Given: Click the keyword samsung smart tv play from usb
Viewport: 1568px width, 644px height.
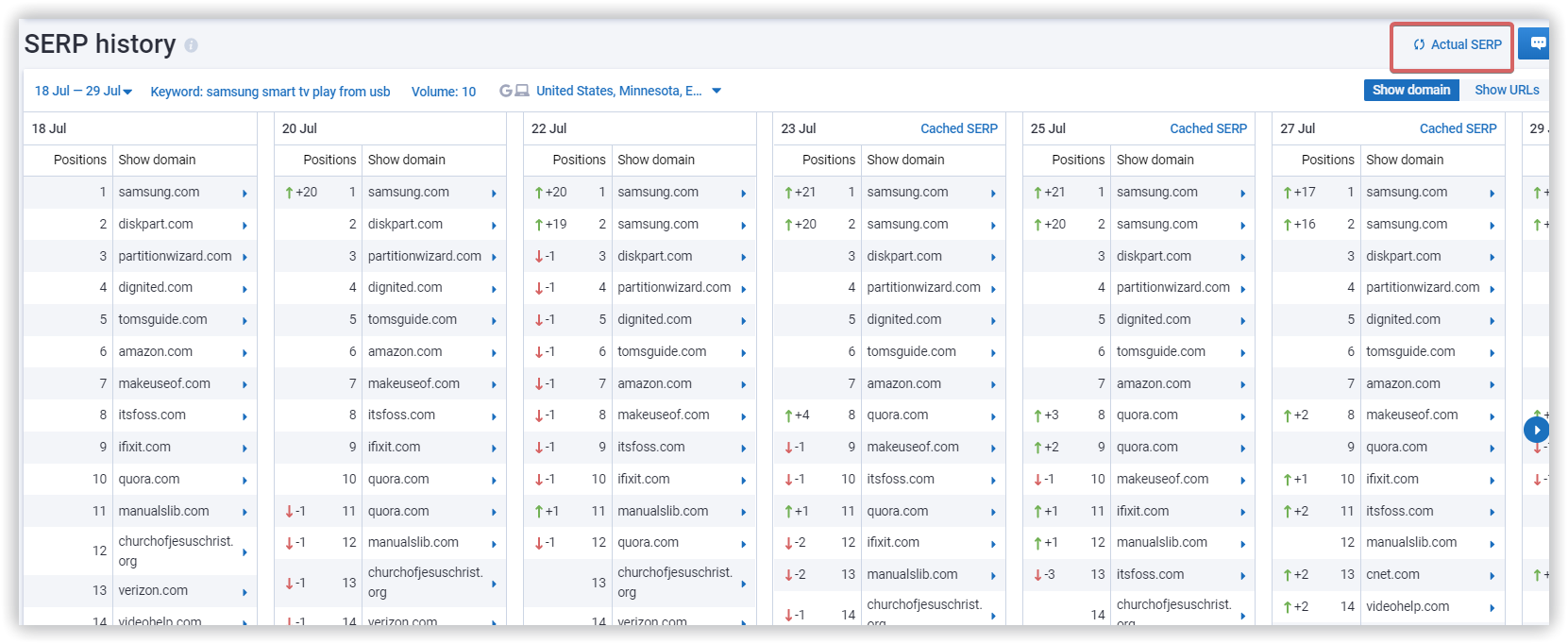Looking at the screenshot, I should click(270, 92).
